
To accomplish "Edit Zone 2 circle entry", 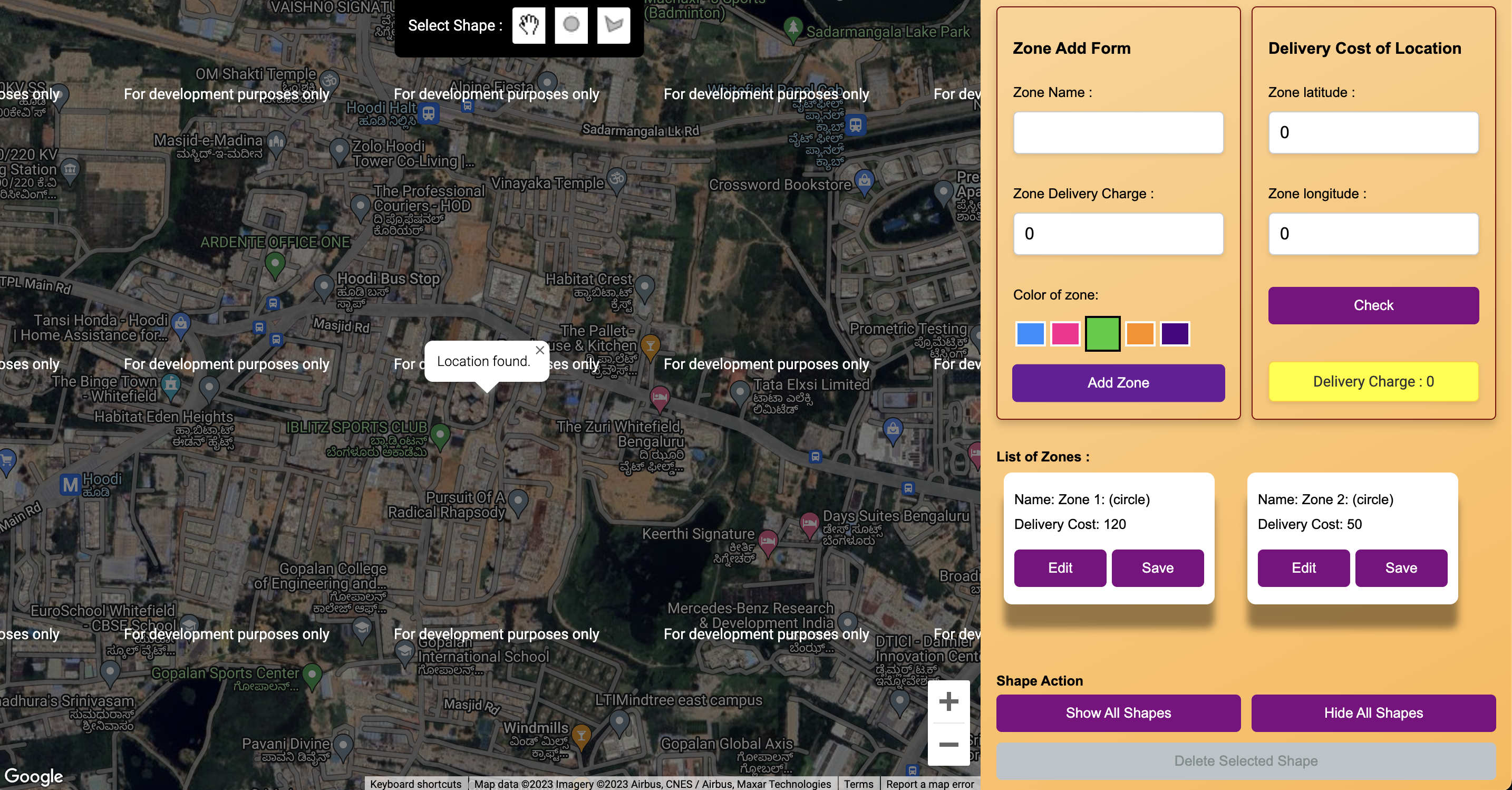I will (1304, 568).
